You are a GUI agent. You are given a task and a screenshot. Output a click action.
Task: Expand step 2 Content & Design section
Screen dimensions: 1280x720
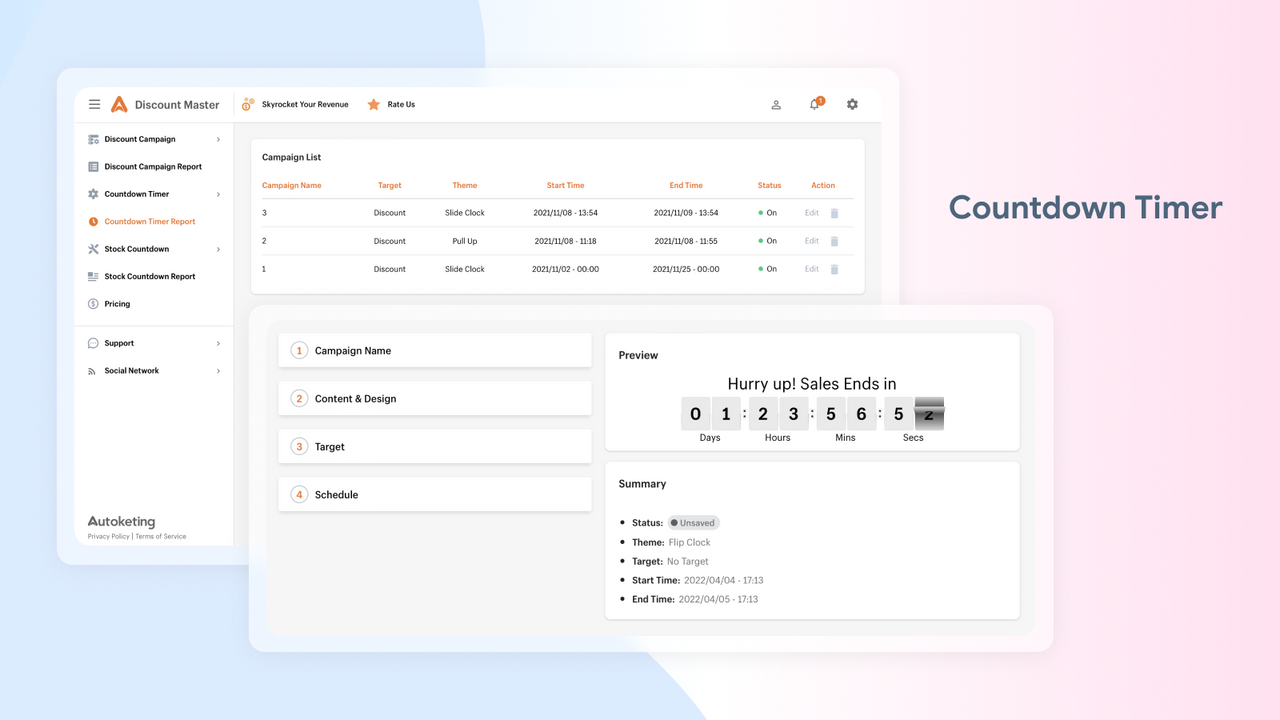(435, 399)
